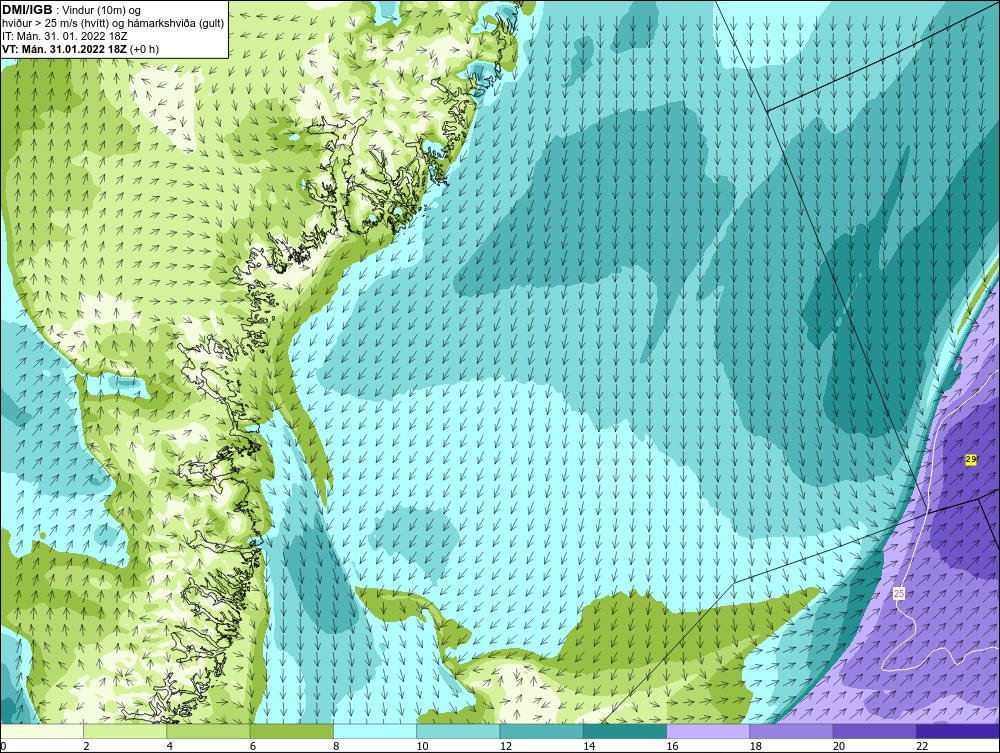Click the 8–10 m/s pale cyan legend swatch
This screenshot has height=753, width=1000.
point(375,731)
